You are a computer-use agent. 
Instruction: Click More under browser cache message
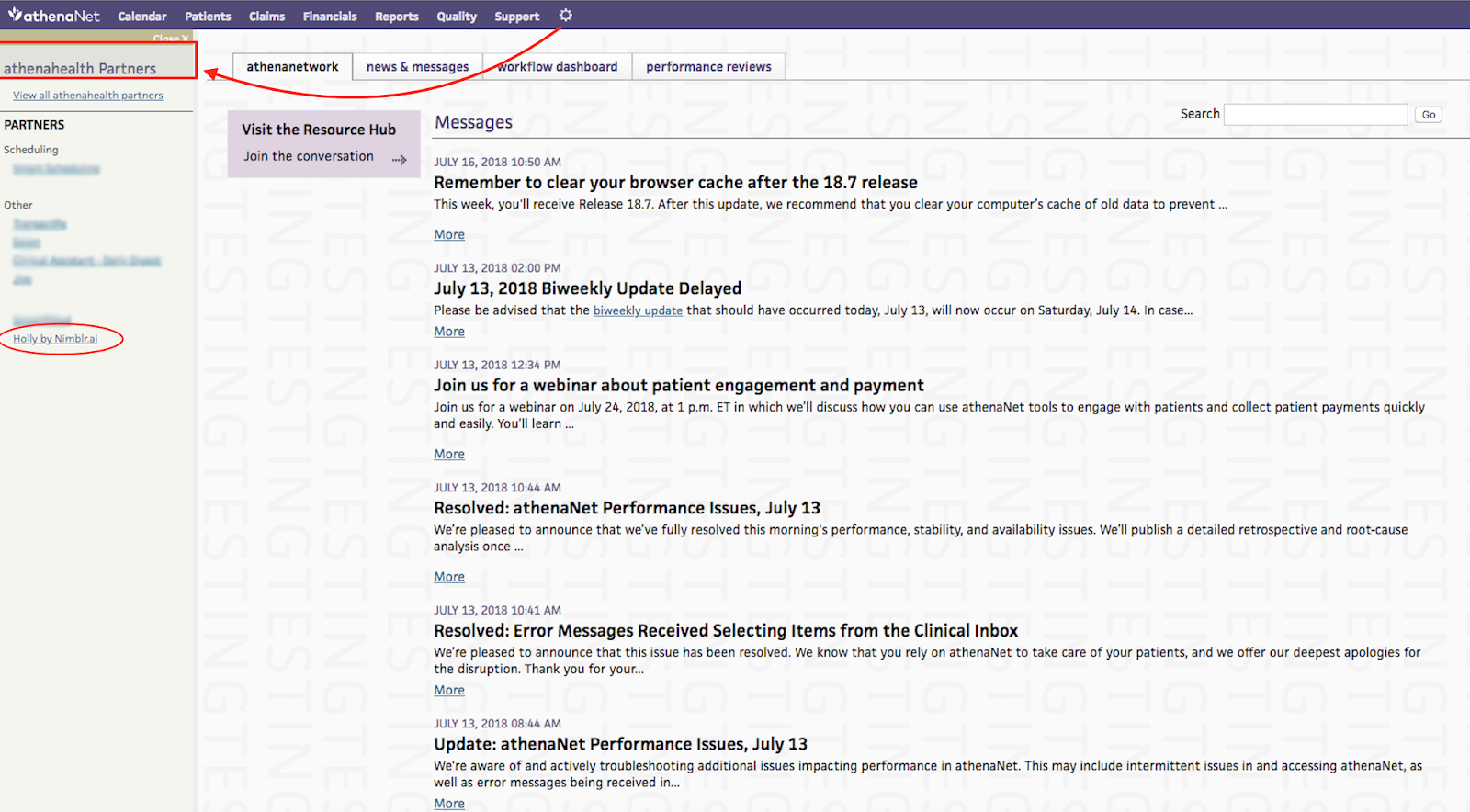coord(449,235)
